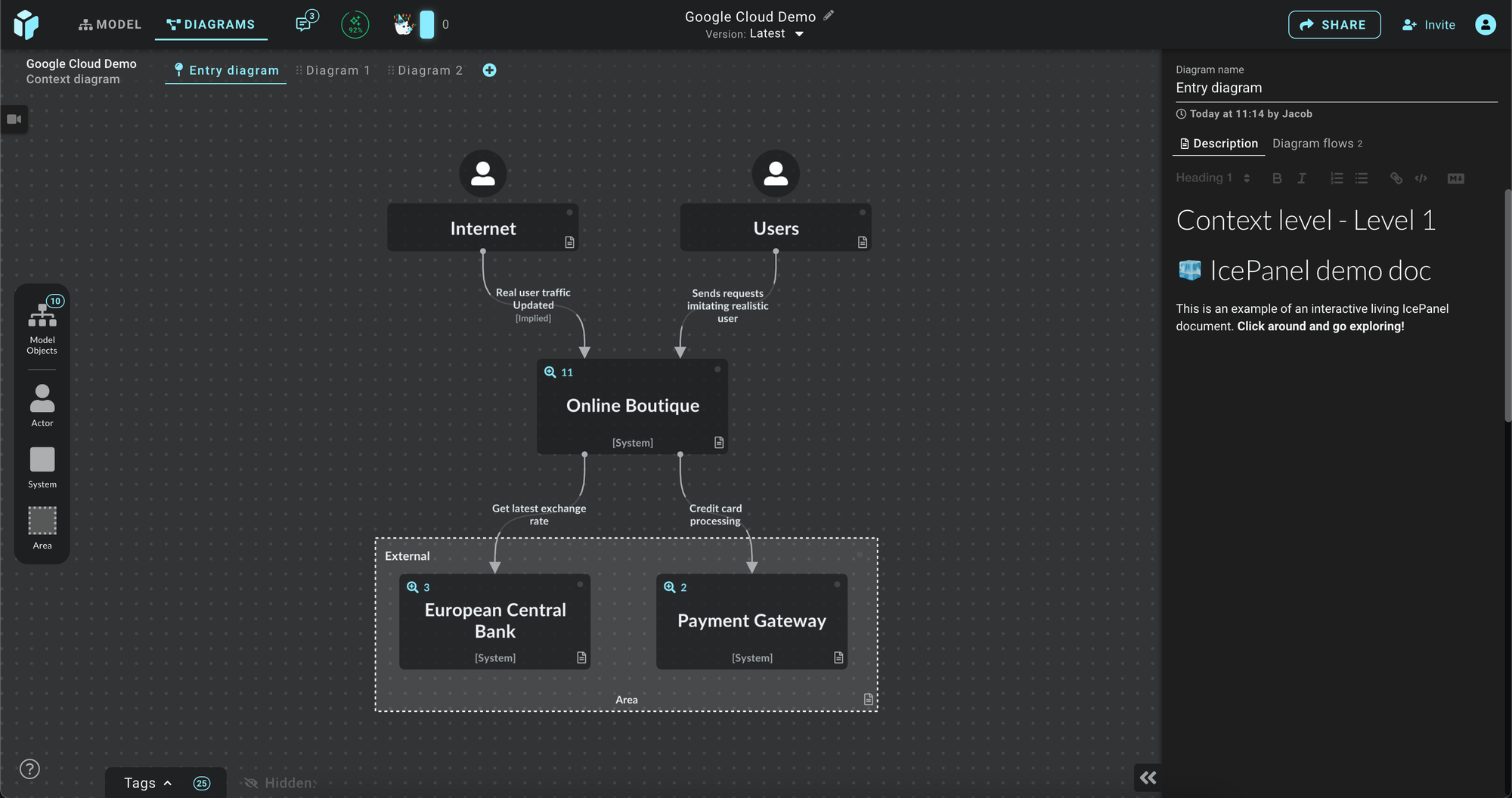Click the SHARE button
The width and height of the screenshot is (1512, 798).
[1334, 24]
